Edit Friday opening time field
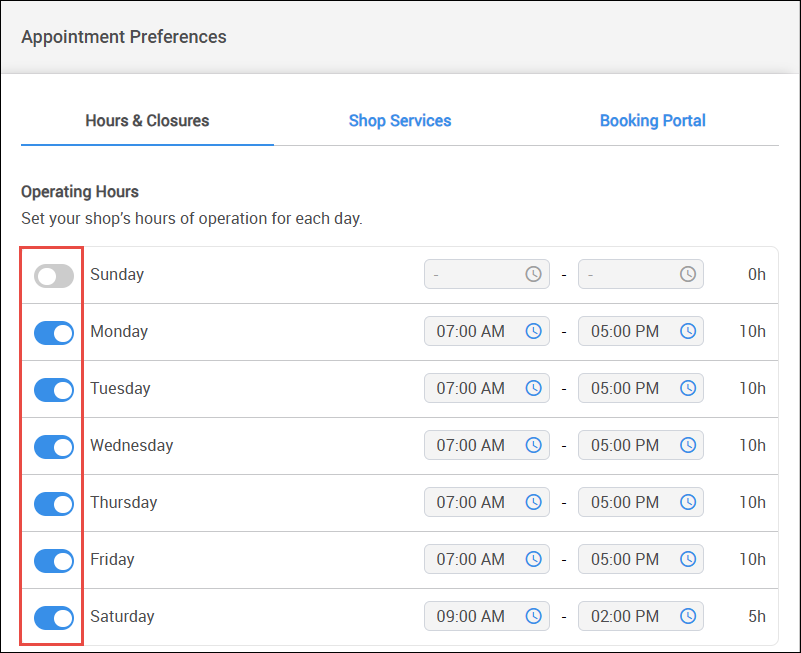This screenshot has height=653, width=801. pyautogui.click(x=487, y=559)
